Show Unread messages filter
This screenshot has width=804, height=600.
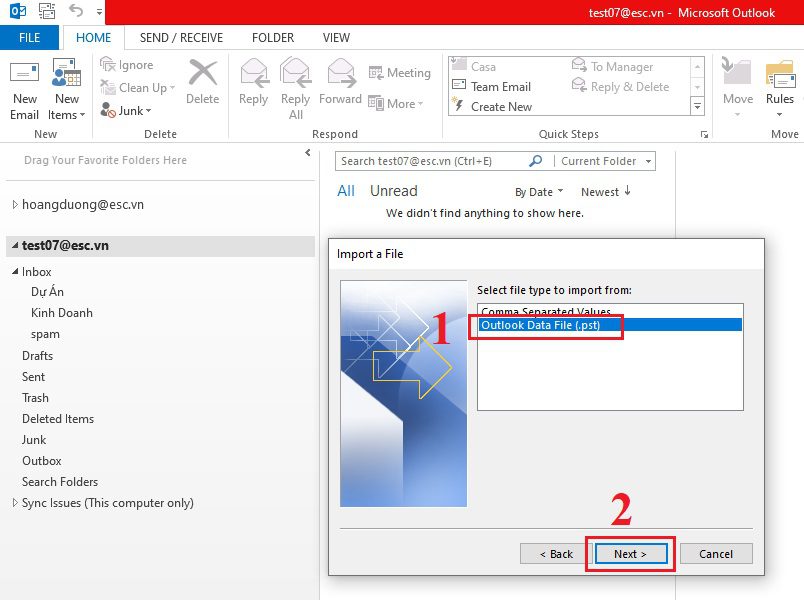point(394,191)
